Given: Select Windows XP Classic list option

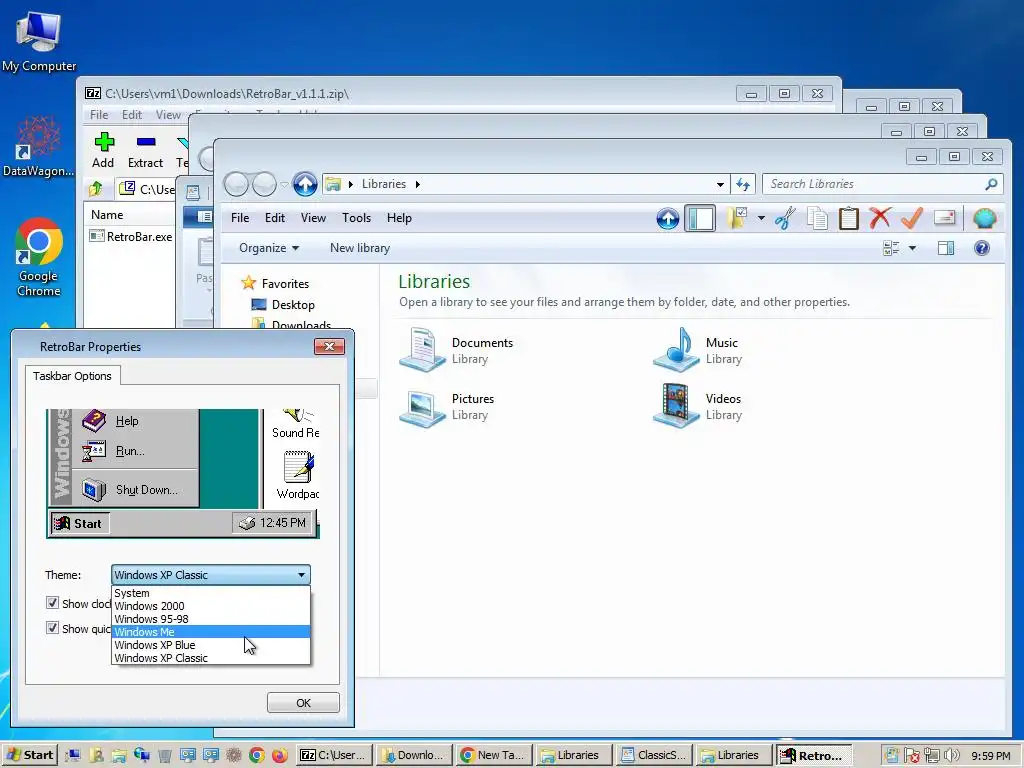Looking at the screenshot, I should 210,658.
